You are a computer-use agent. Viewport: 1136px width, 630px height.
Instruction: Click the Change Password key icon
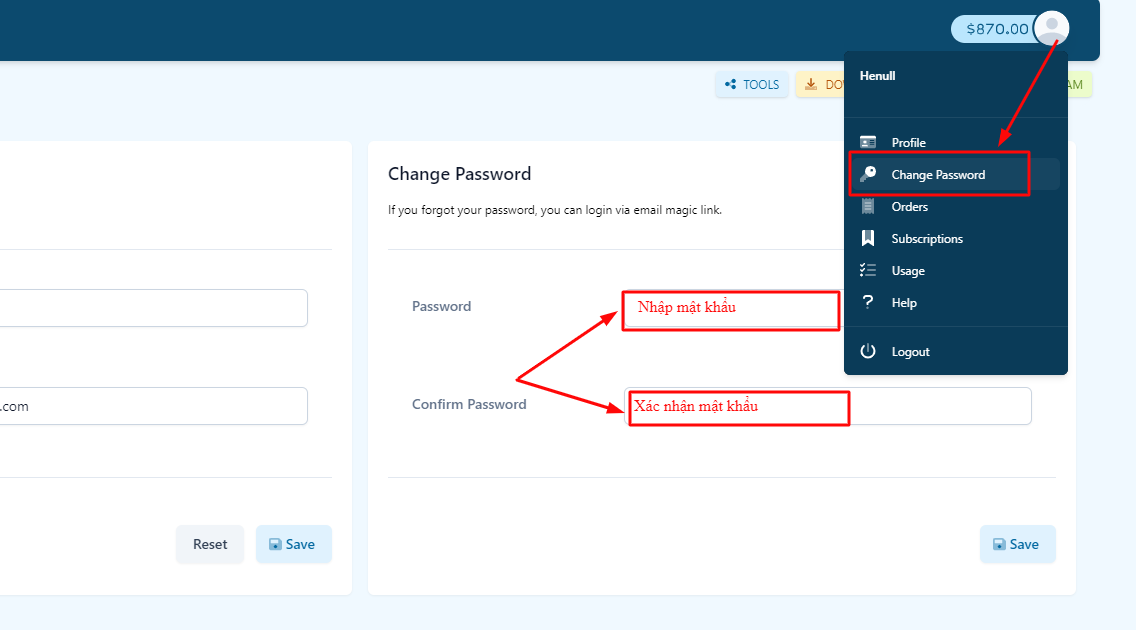coord(868,174)
